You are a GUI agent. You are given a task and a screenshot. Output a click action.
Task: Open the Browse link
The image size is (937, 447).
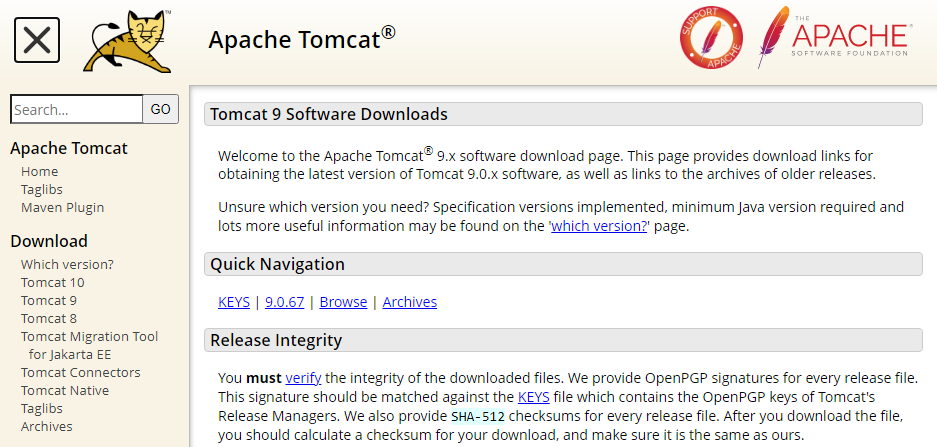(x=343, y=302)
